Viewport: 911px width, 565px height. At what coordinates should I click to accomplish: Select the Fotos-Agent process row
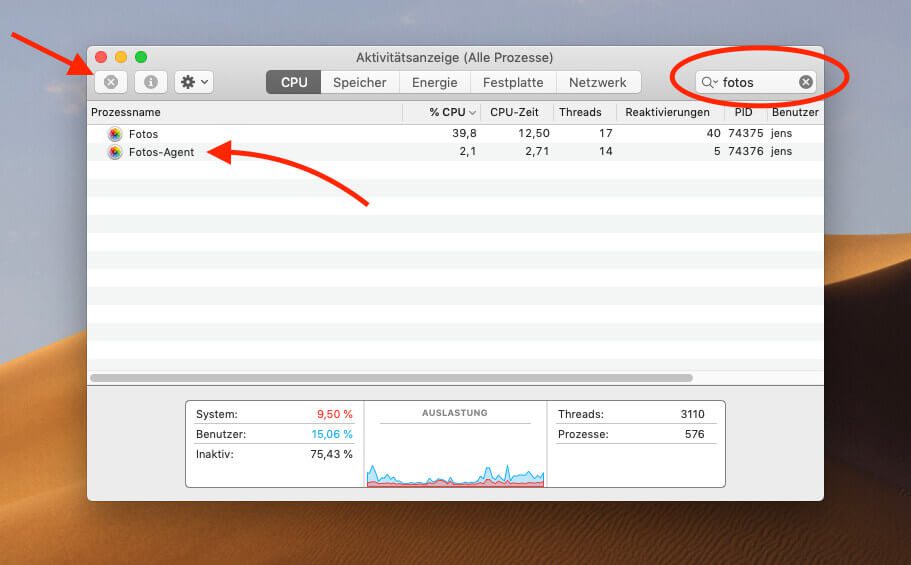[x=456, y=152]
